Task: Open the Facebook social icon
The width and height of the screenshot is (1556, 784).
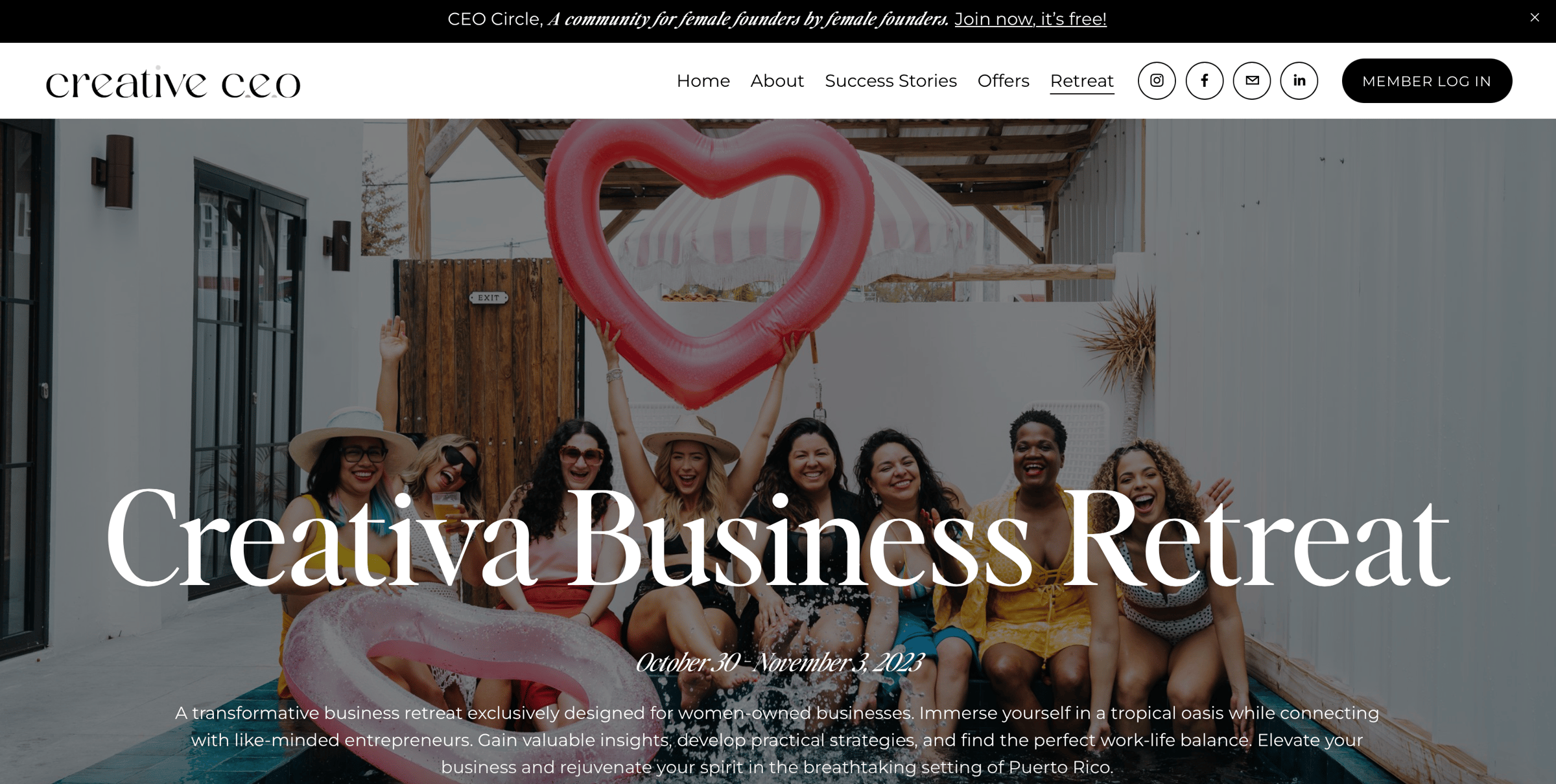Action: point(1205,81)
